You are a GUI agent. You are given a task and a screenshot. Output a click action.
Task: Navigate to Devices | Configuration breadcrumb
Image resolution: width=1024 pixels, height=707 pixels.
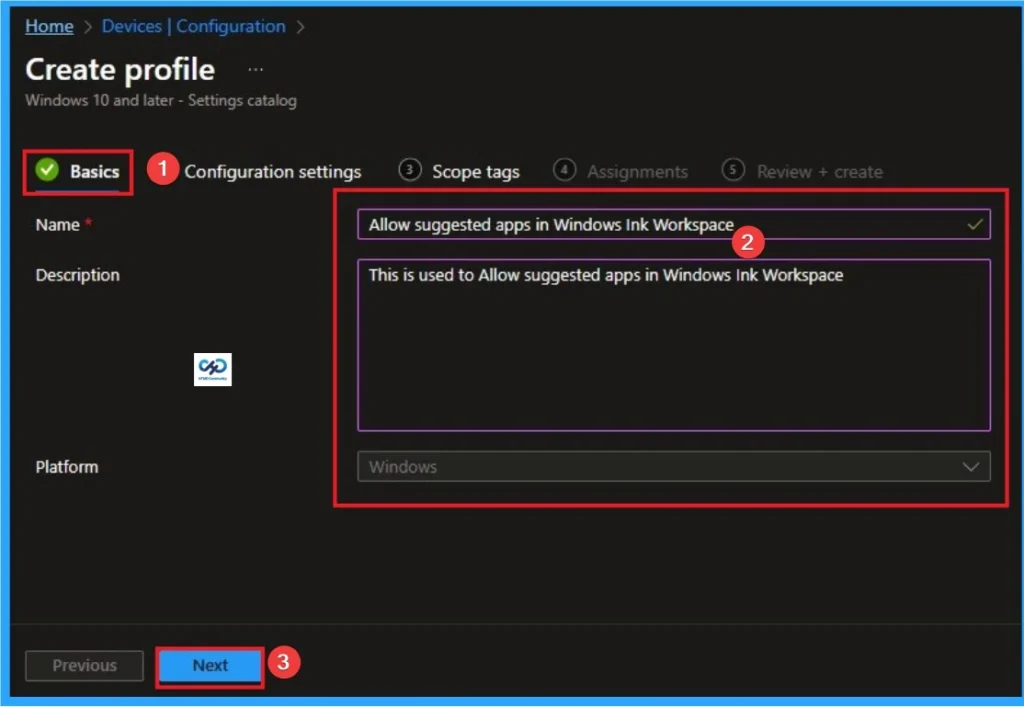tap(193, 26)
